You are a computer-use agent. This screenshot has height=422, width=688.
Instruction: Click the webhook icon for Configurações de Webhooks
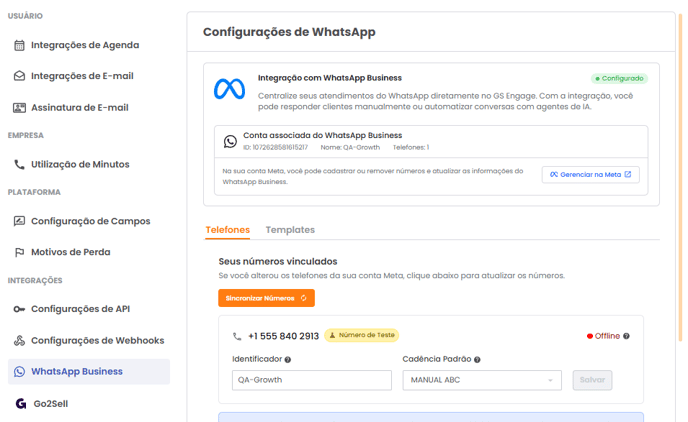click(19, 340)
